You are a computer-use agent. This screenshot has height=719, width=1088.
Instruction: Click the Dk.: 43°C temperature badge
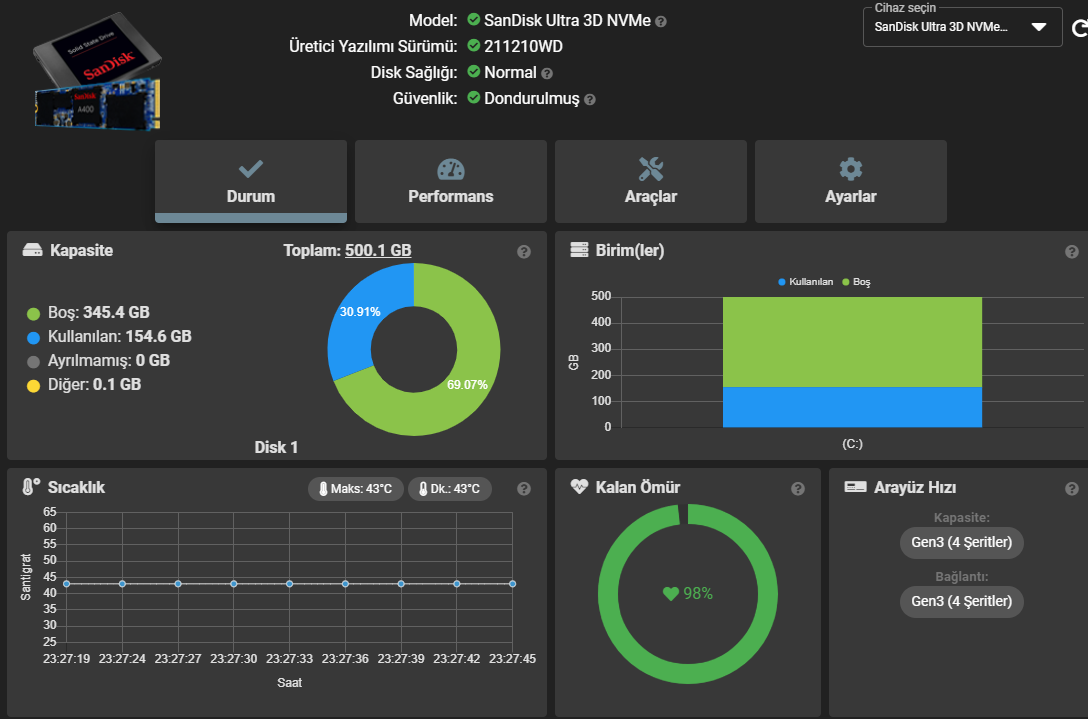tap(450, 489)
